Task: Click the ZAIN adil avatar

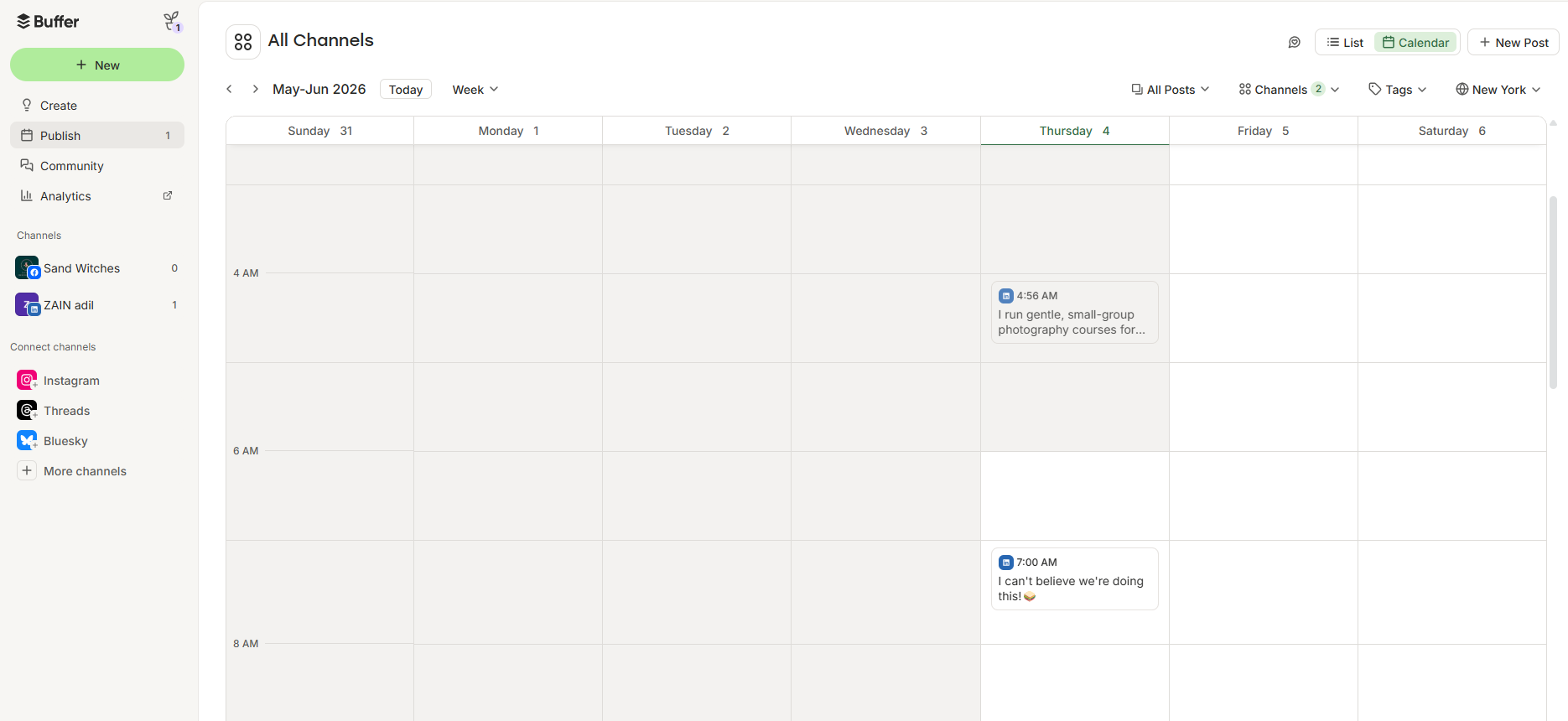Action: (x=27, y=305)
